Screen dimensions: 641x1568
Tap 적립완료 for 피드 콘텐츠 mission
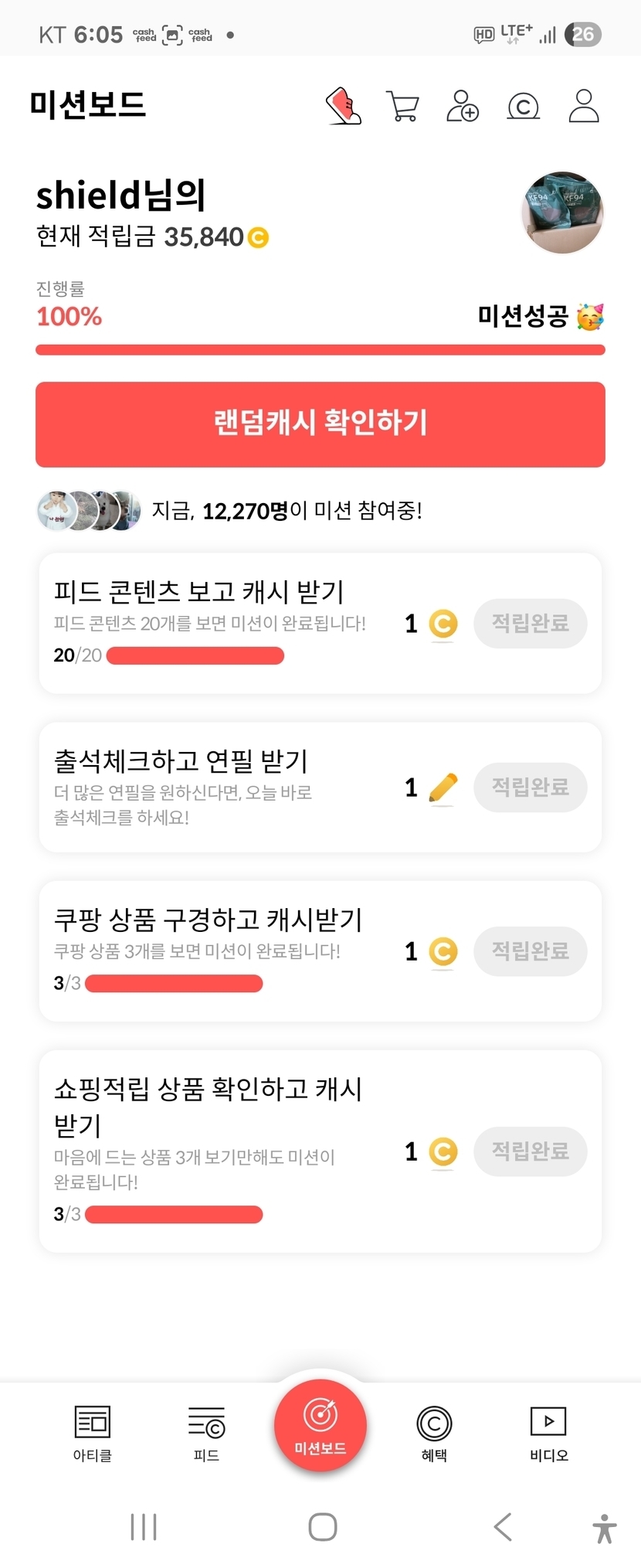tap(531, 624)
